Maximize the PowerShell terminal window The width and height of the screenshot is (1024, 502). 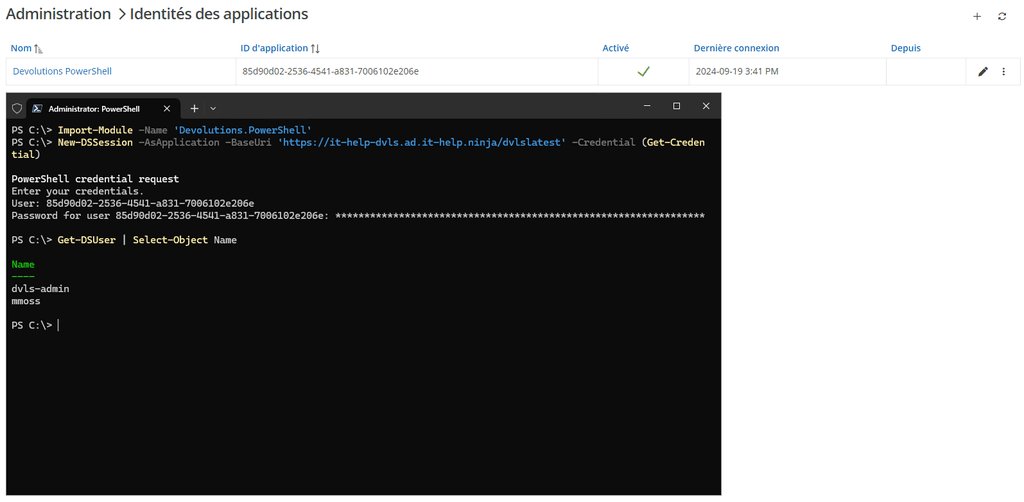pyautogui.click(x=677, y=106)
